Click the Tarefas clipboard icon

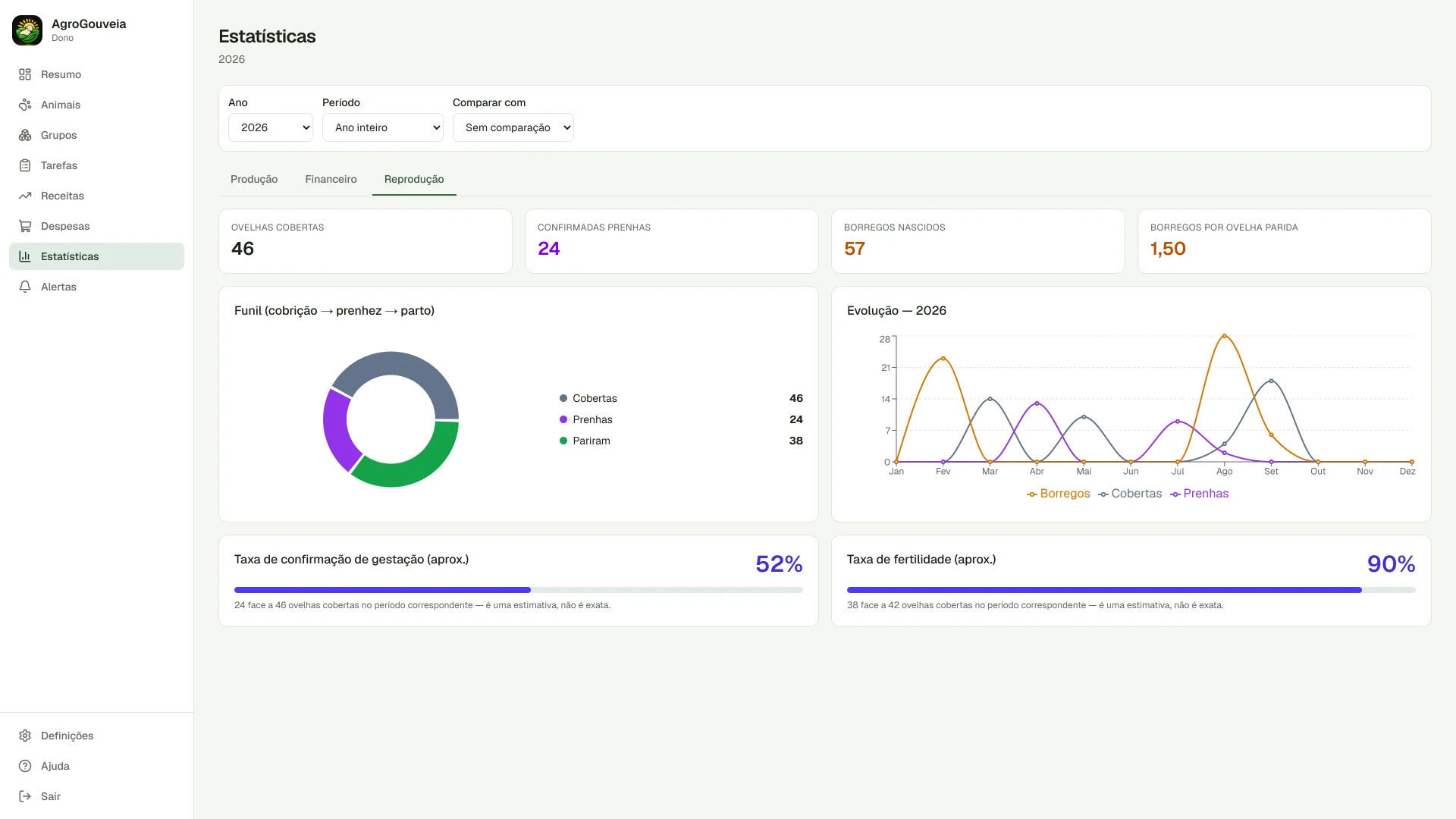click(x=25, y=165)
